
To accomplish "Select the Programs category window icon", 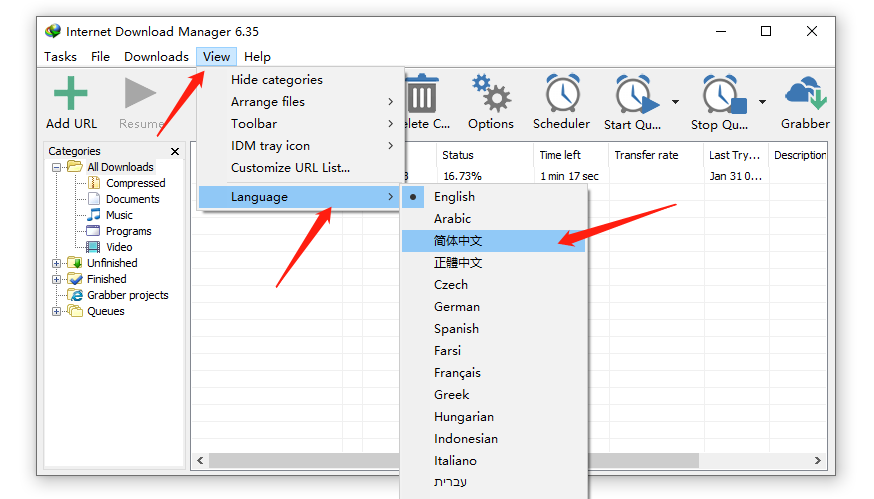I will (93, 231).
